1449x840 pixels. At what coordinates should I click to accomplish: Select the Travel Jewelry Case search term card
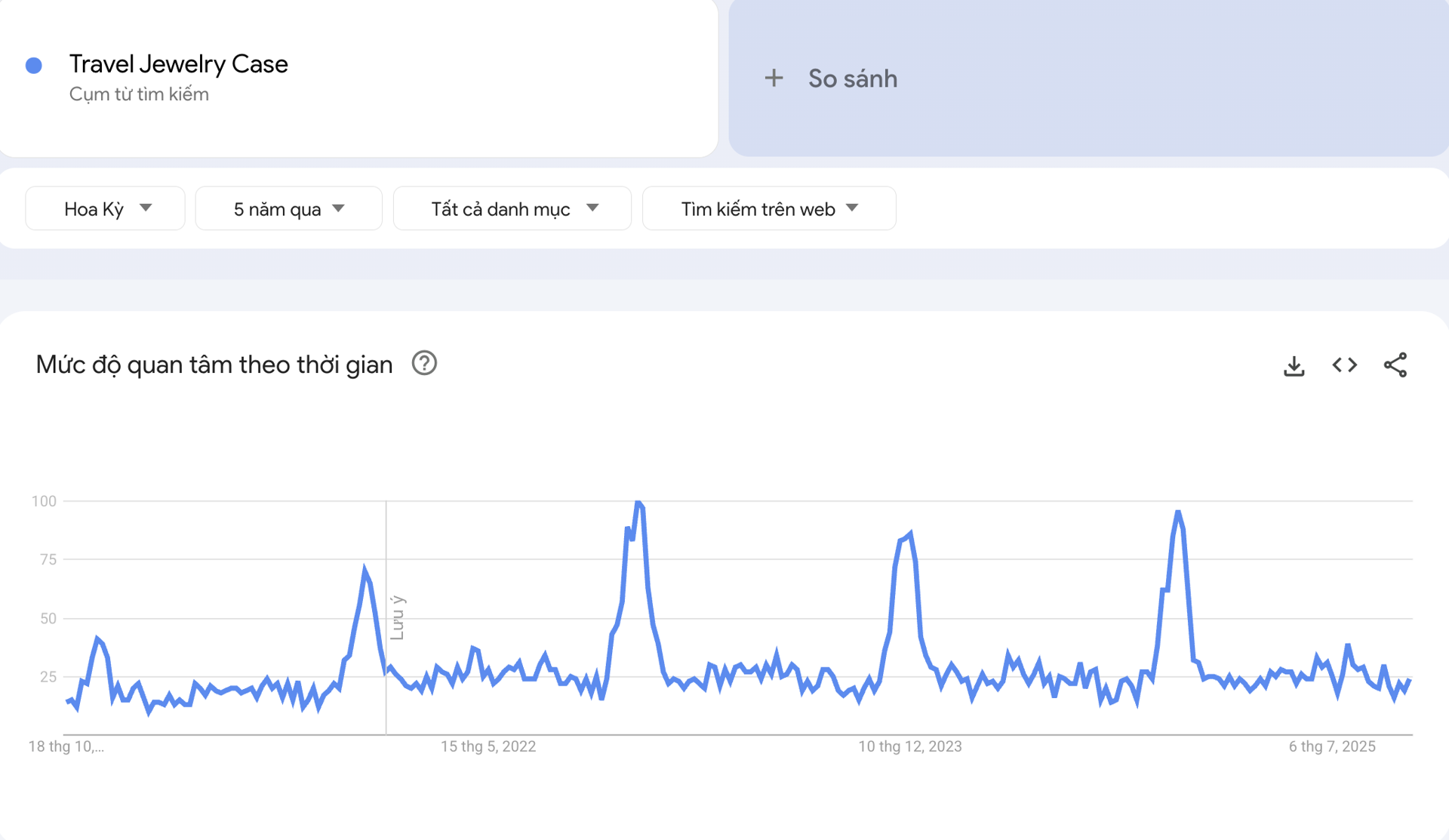(180, 63)
